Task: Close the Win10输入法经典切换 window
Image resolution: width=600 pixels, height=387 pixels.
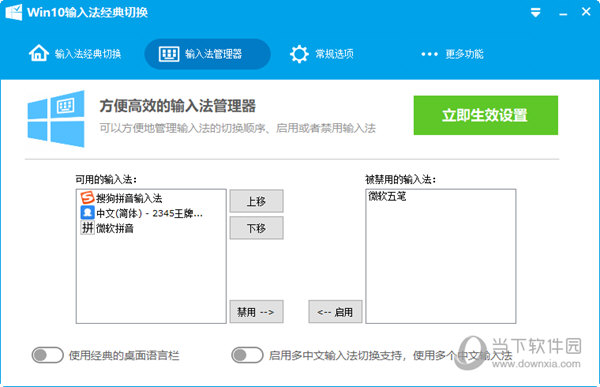Action: [x=586, y=12]
